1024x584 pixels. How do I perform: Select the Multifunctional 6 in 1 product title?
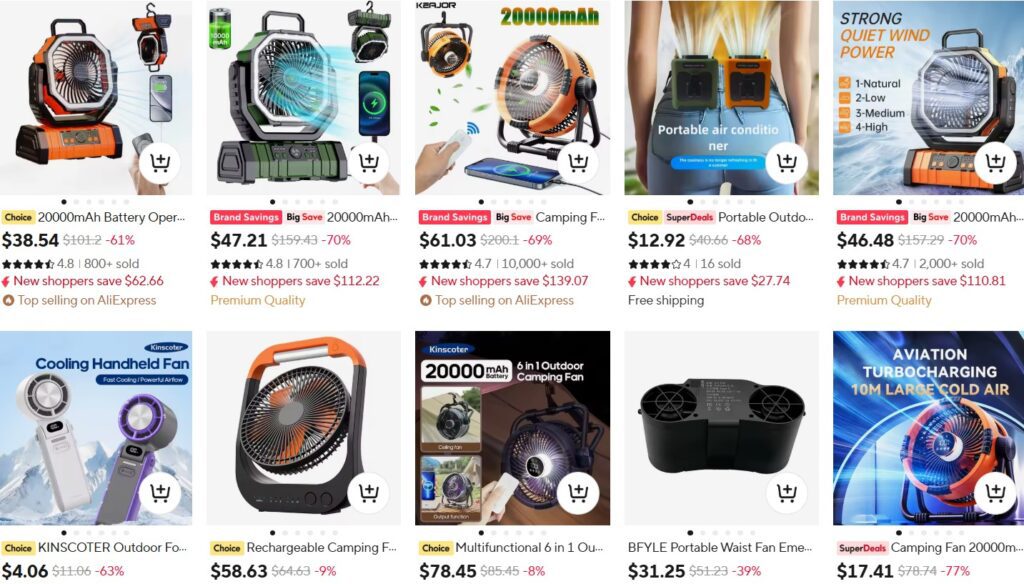(x=529, y=547)
